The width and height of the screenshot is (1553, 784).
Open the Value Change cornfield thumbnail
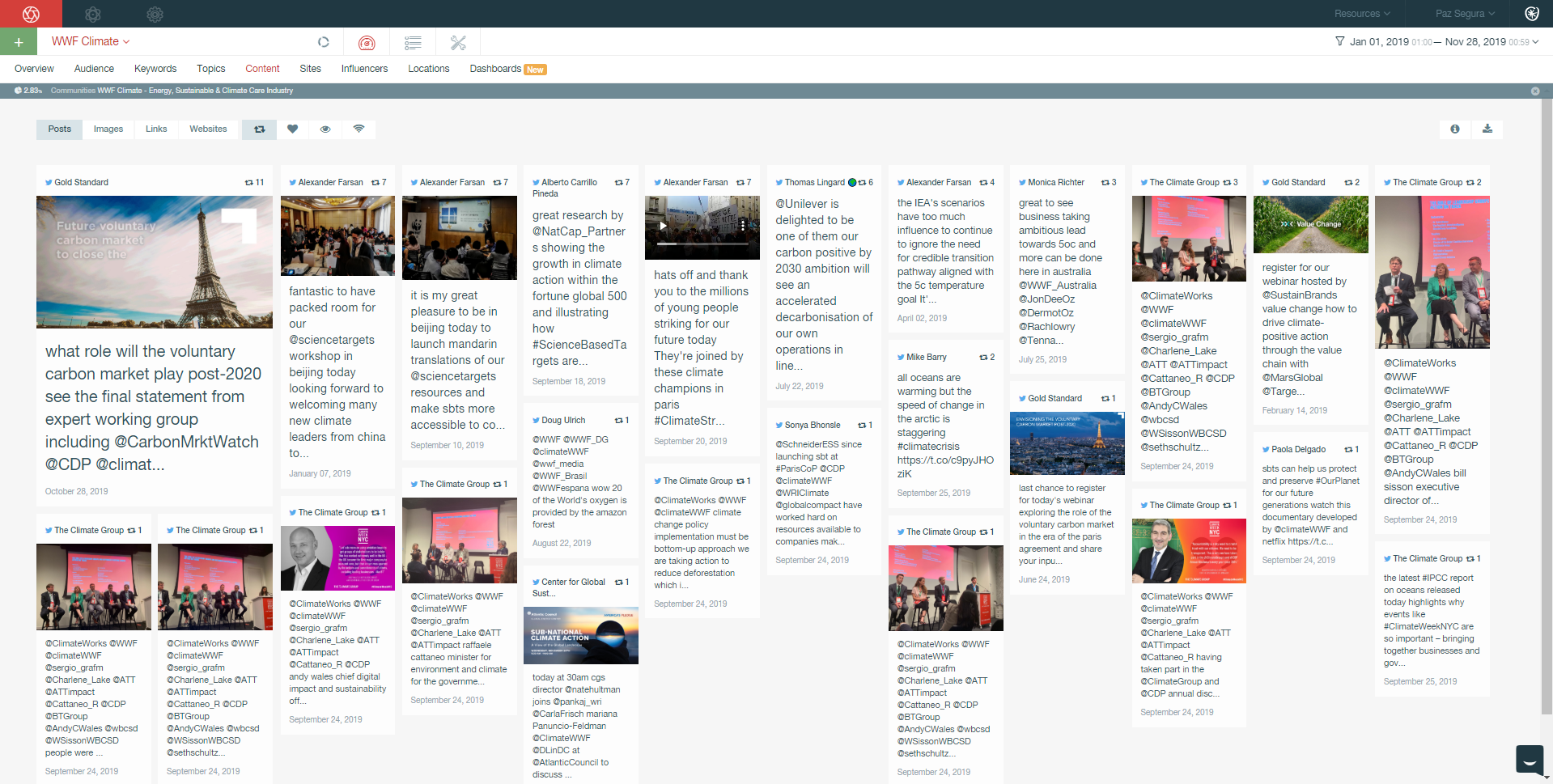click(1310, 225)
